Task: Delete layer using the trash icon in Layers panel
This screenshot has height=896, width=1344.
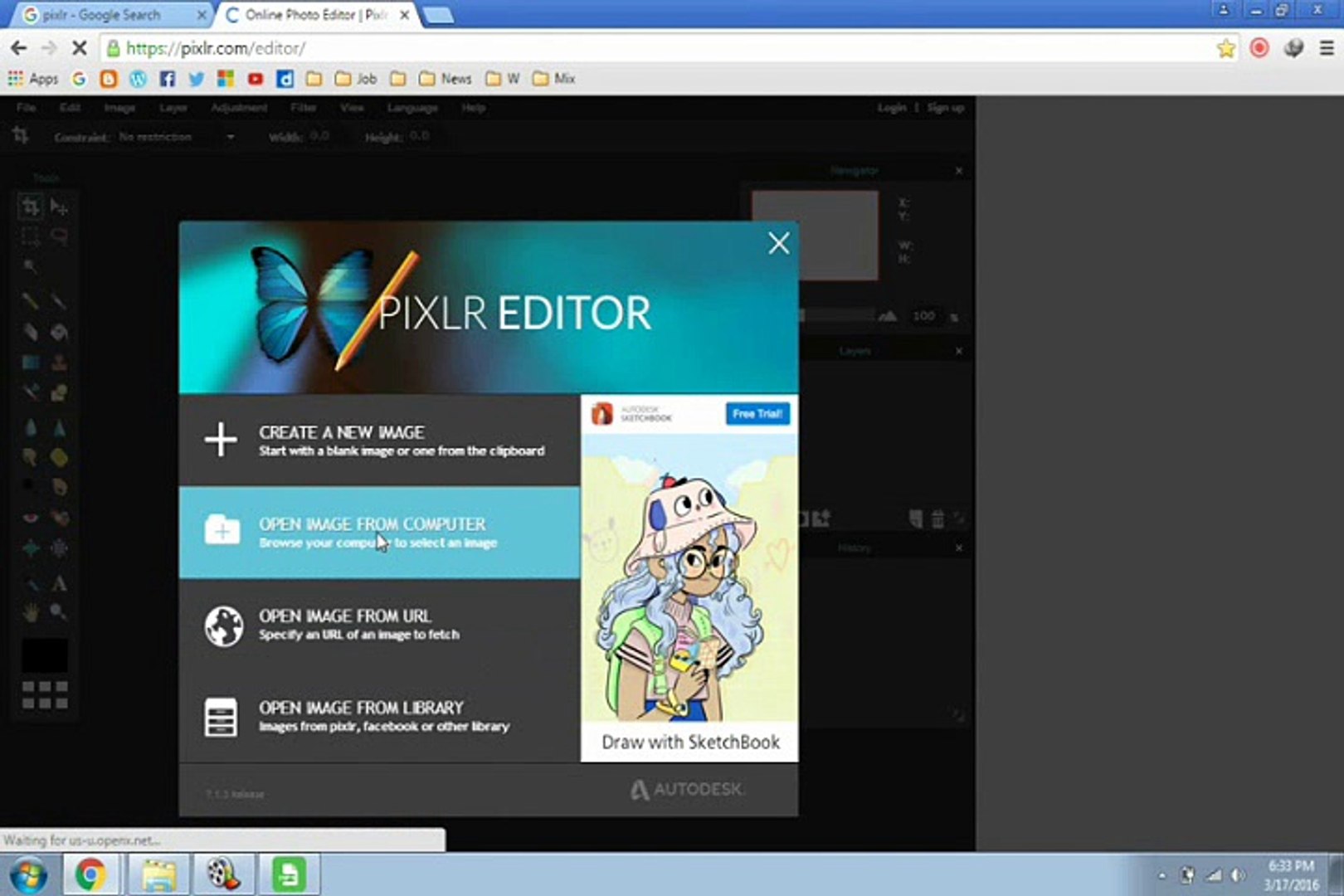Action: [x=937, y=519]
